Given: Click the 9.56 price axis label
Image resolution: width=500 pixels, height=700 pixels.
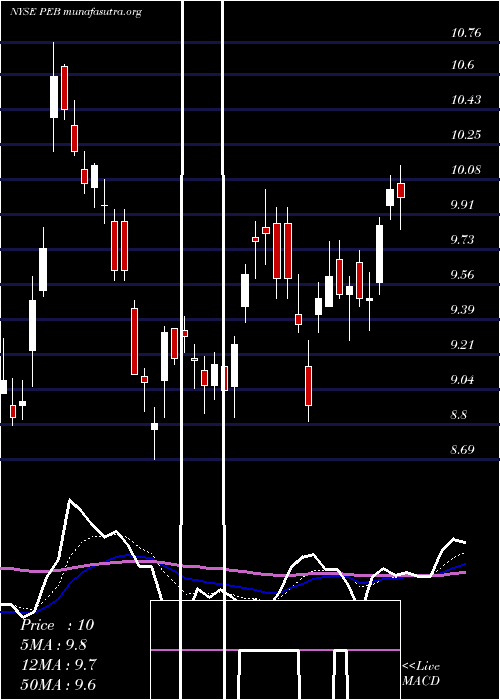Looking at the screenshot, I should point(463,275).
